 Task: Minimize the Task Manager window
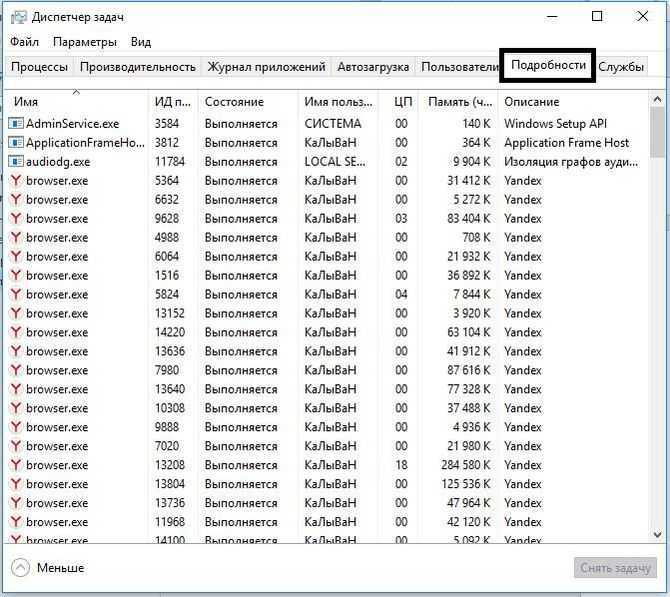pyautogui.click(x=552, y=17)
